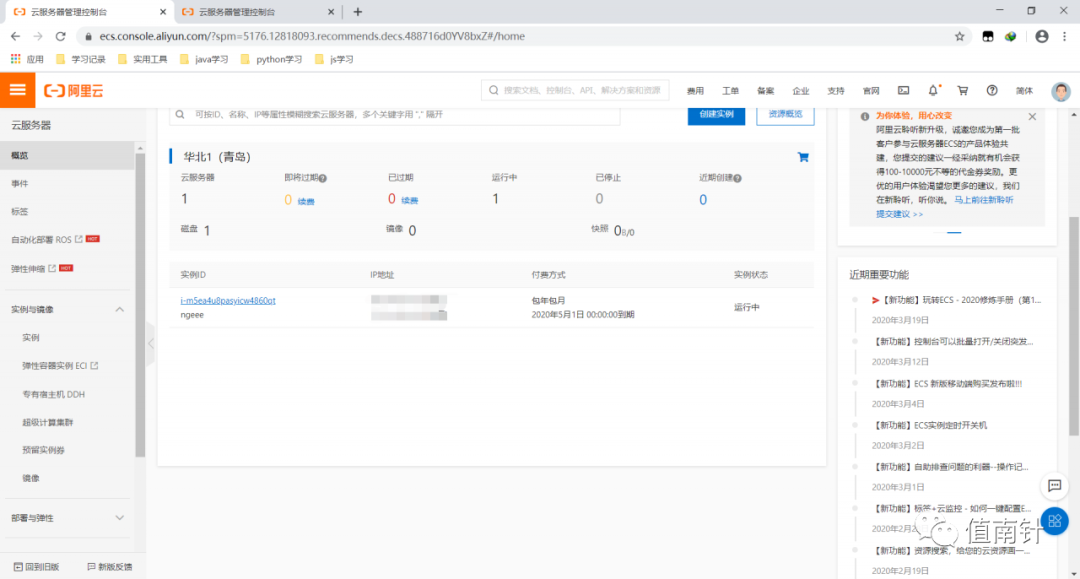Open the top bar shopping cart
Screen dimensions: 1080x579
(962, 91)
